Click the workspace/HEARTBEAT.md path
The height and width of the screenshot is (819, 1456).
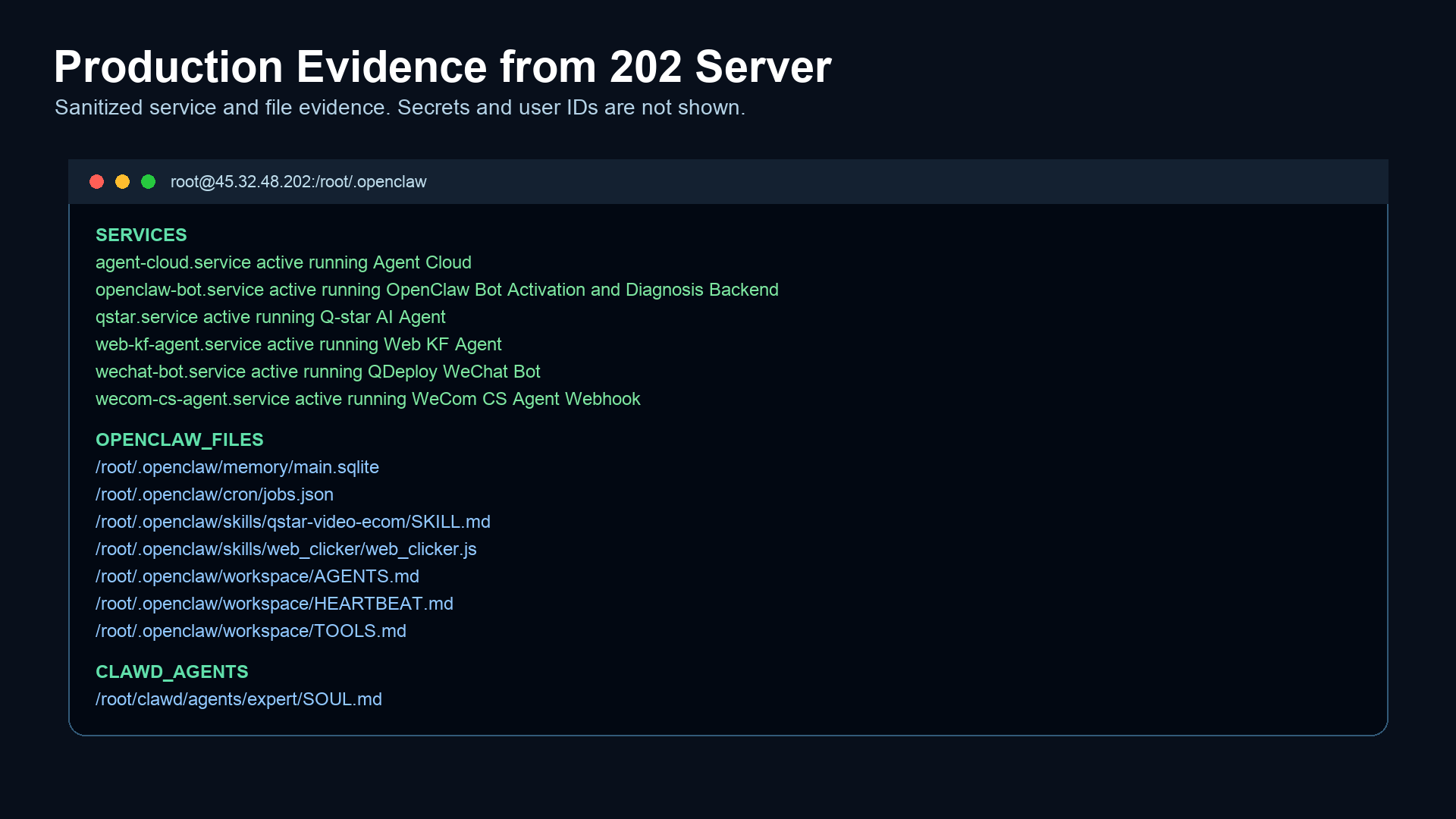tap(275, 604)
